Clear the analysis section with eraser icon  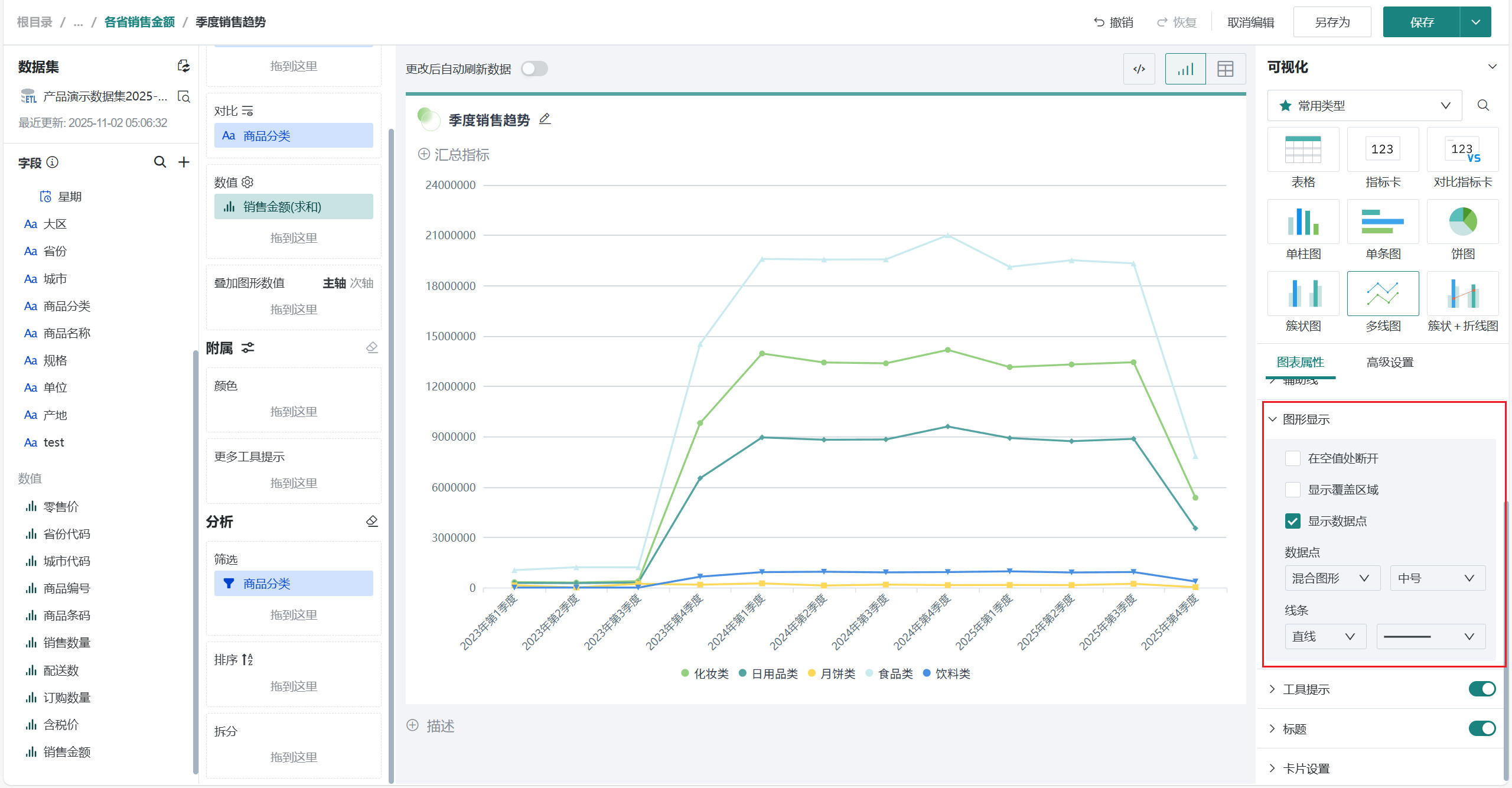[x=372, y=521]
